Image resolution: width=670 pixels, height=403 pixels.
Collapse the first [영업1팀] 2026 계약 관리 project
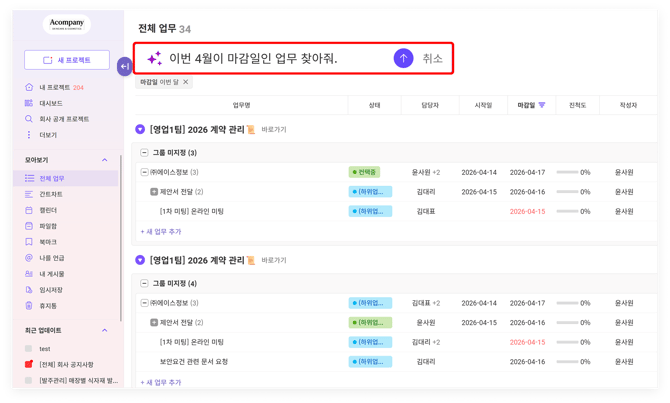140,130
